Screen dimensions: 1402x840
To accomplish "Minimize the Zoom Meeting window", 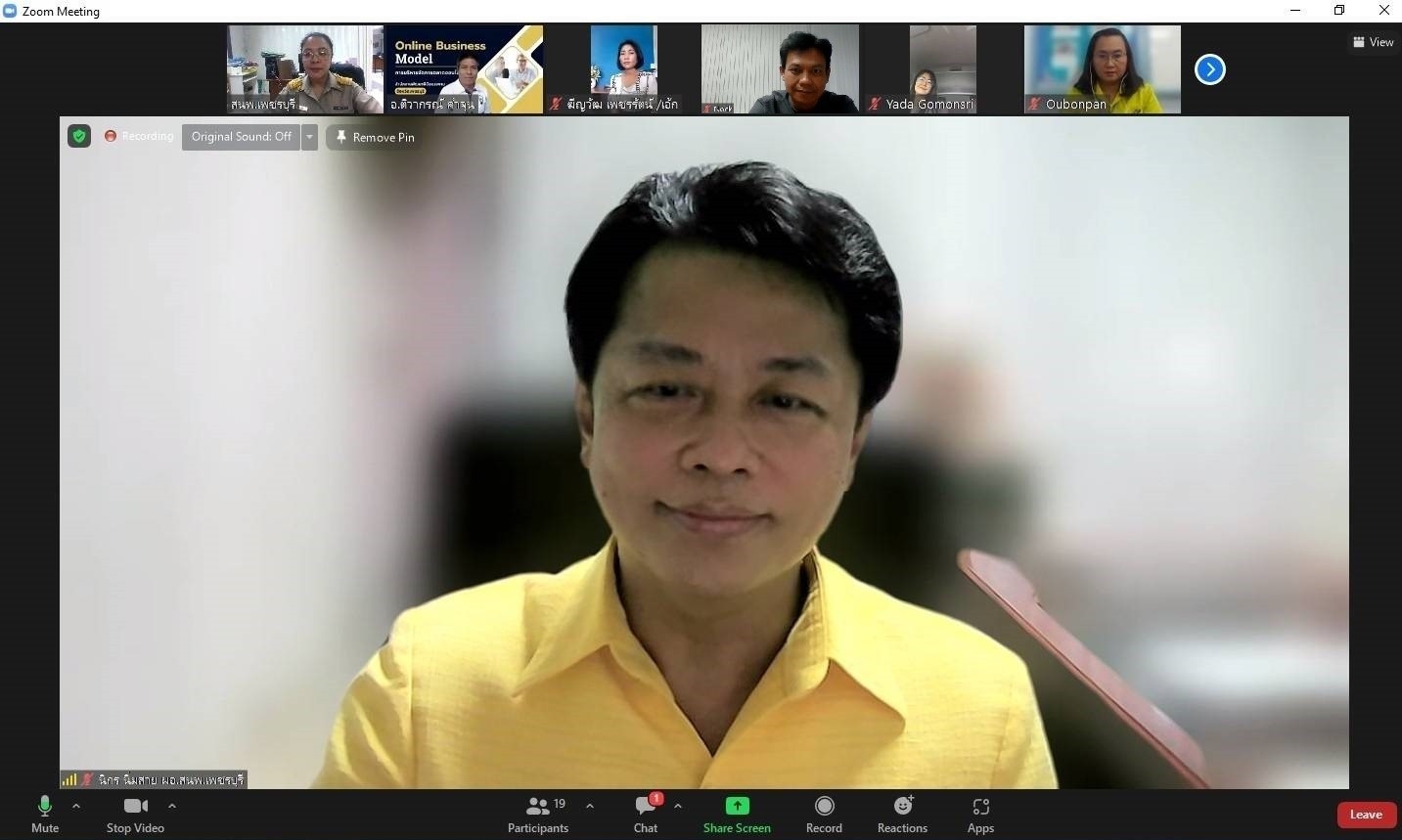I will [x=1295, y=11].
